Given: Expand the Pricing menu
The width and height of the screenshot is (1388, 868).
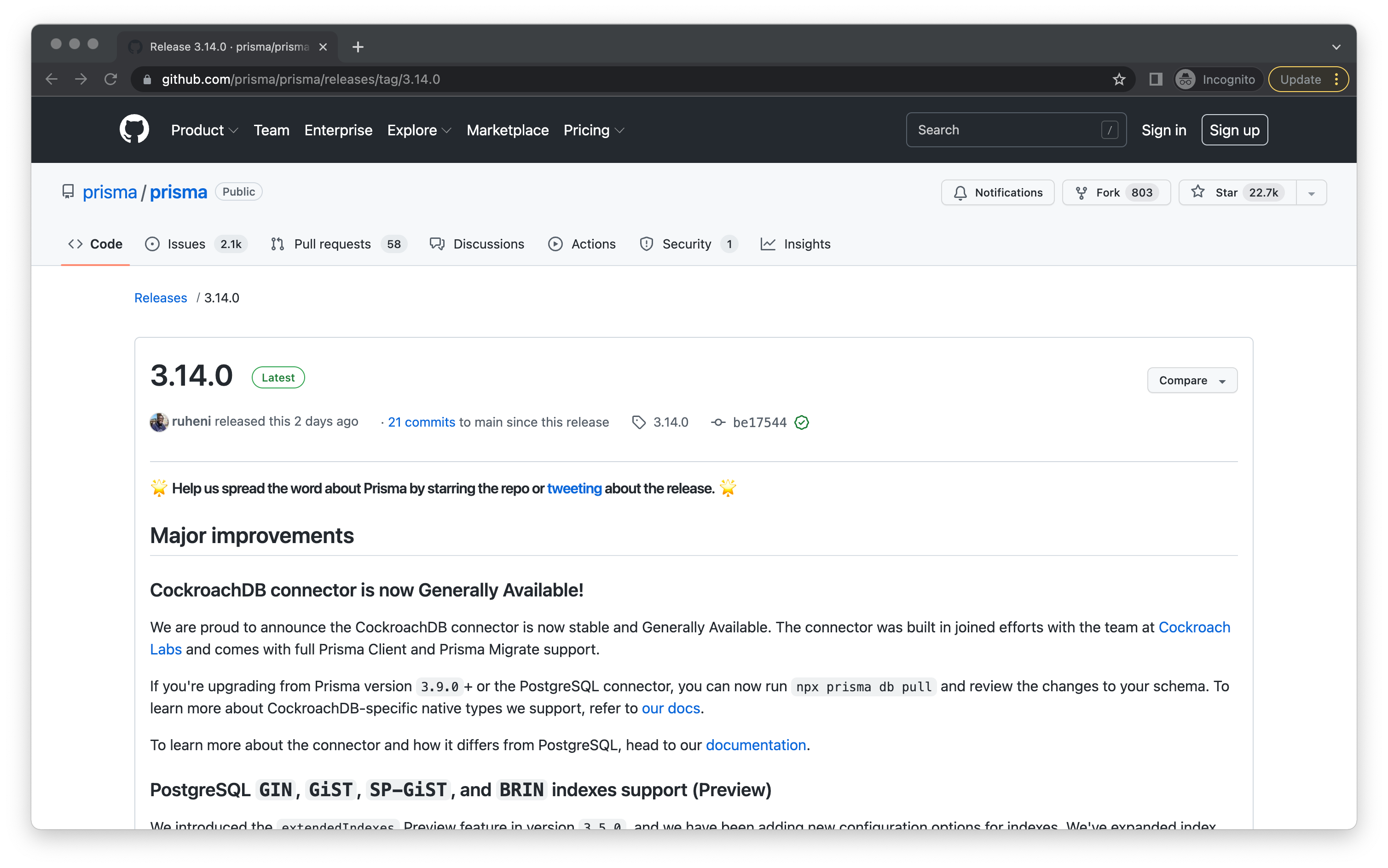Looking at the screenshot, I should (594, 130).
